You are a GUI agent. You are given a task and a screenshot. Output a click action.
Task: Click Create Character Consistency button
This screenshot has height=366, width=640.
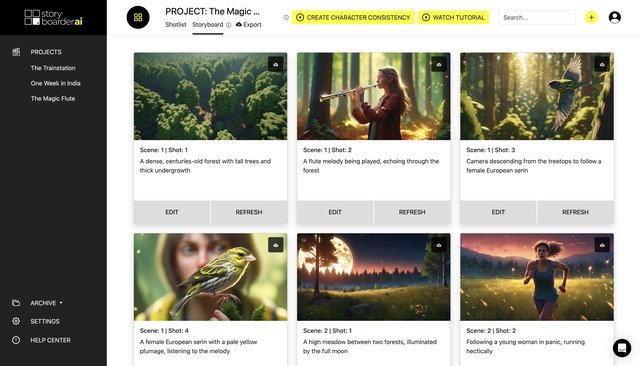353,18
